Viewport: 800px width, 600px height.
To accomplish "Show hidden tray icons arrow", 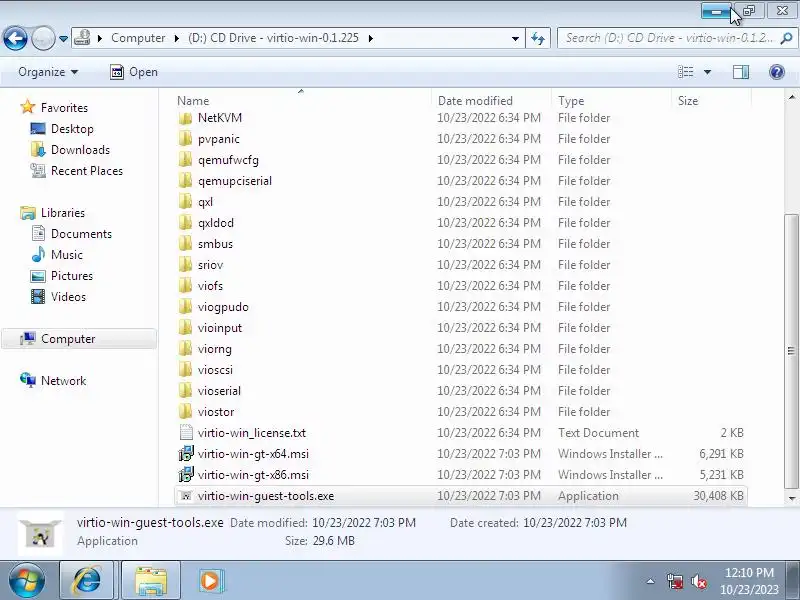I will pos(650,581).
